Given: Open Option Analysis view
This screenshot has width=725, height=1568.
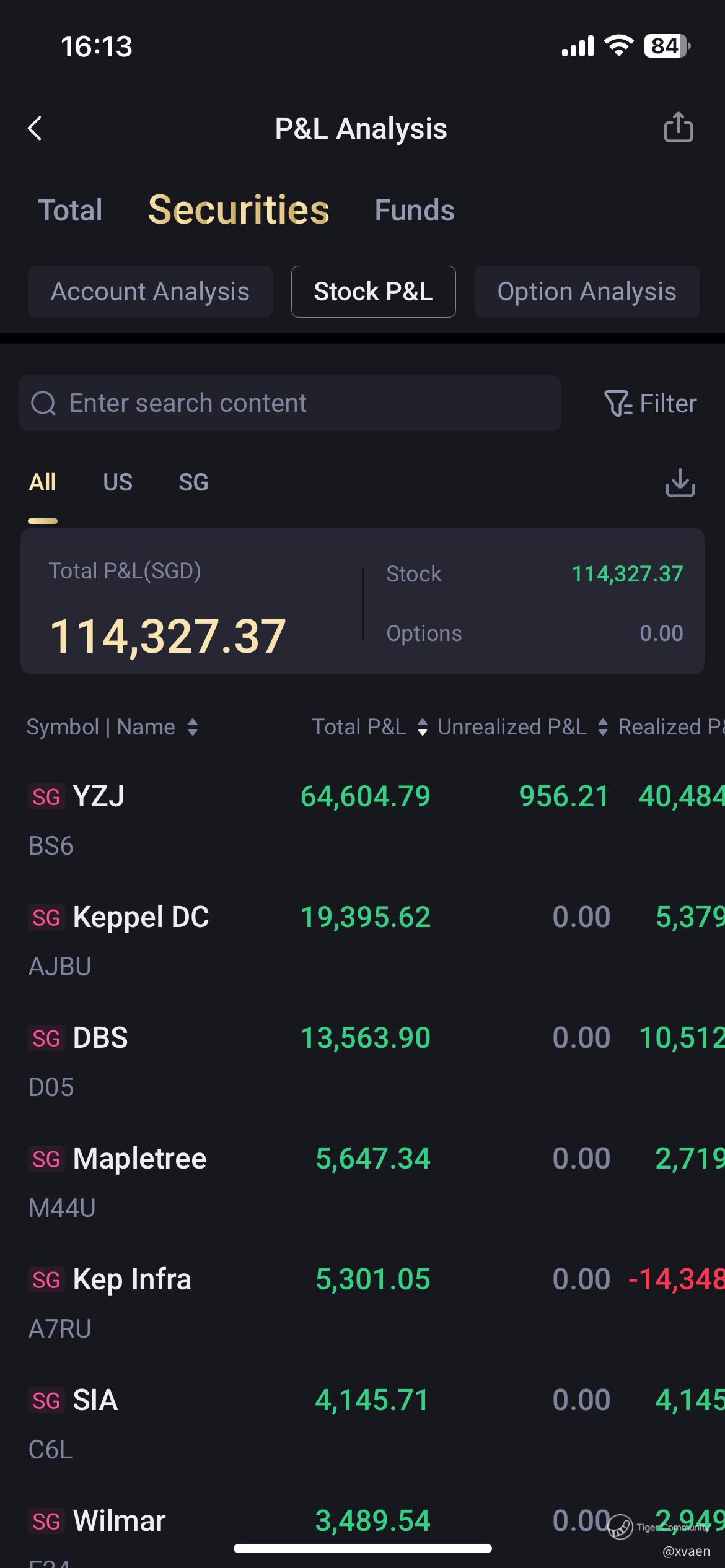Looking at the screenshot, I should pyautogui.click(x=586, y=292).
